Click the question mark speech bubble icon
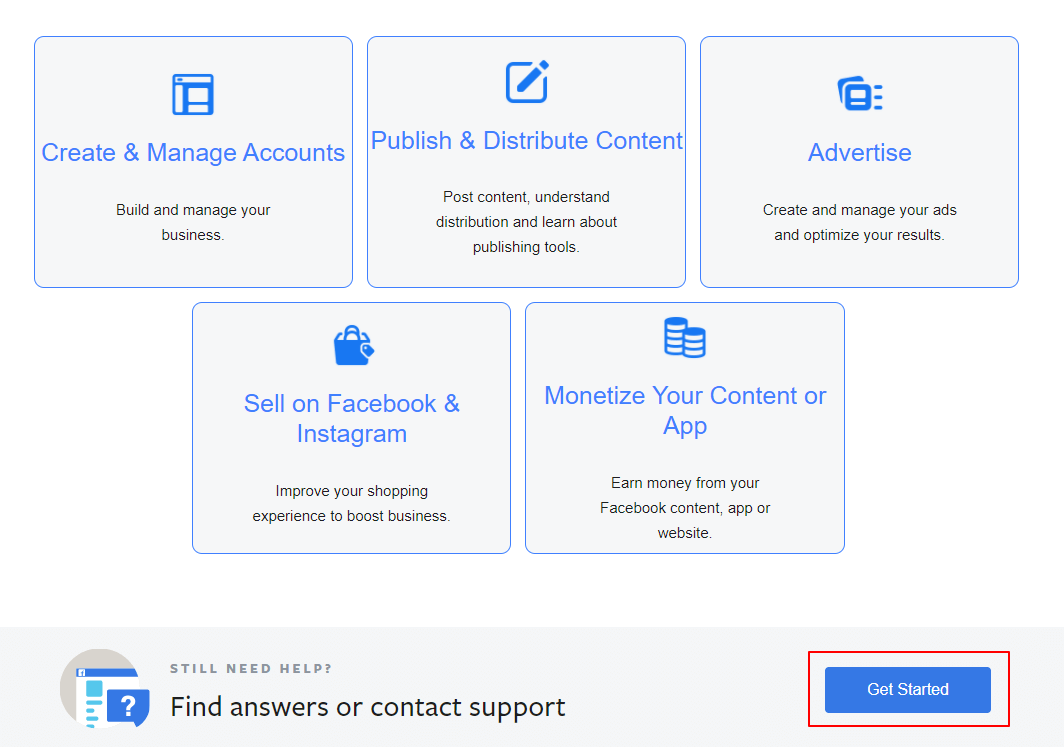1064x747 pixels. [x=128, y=707]
